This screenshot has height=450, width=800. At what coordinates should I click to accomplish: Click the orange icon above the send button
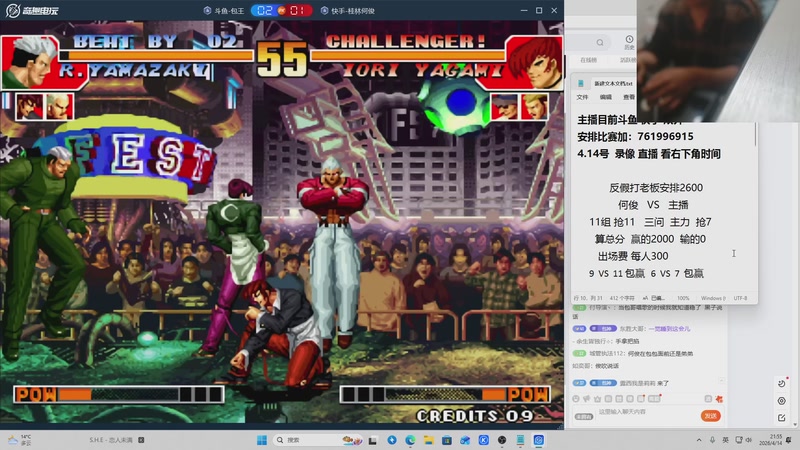(x=719, y=399)
